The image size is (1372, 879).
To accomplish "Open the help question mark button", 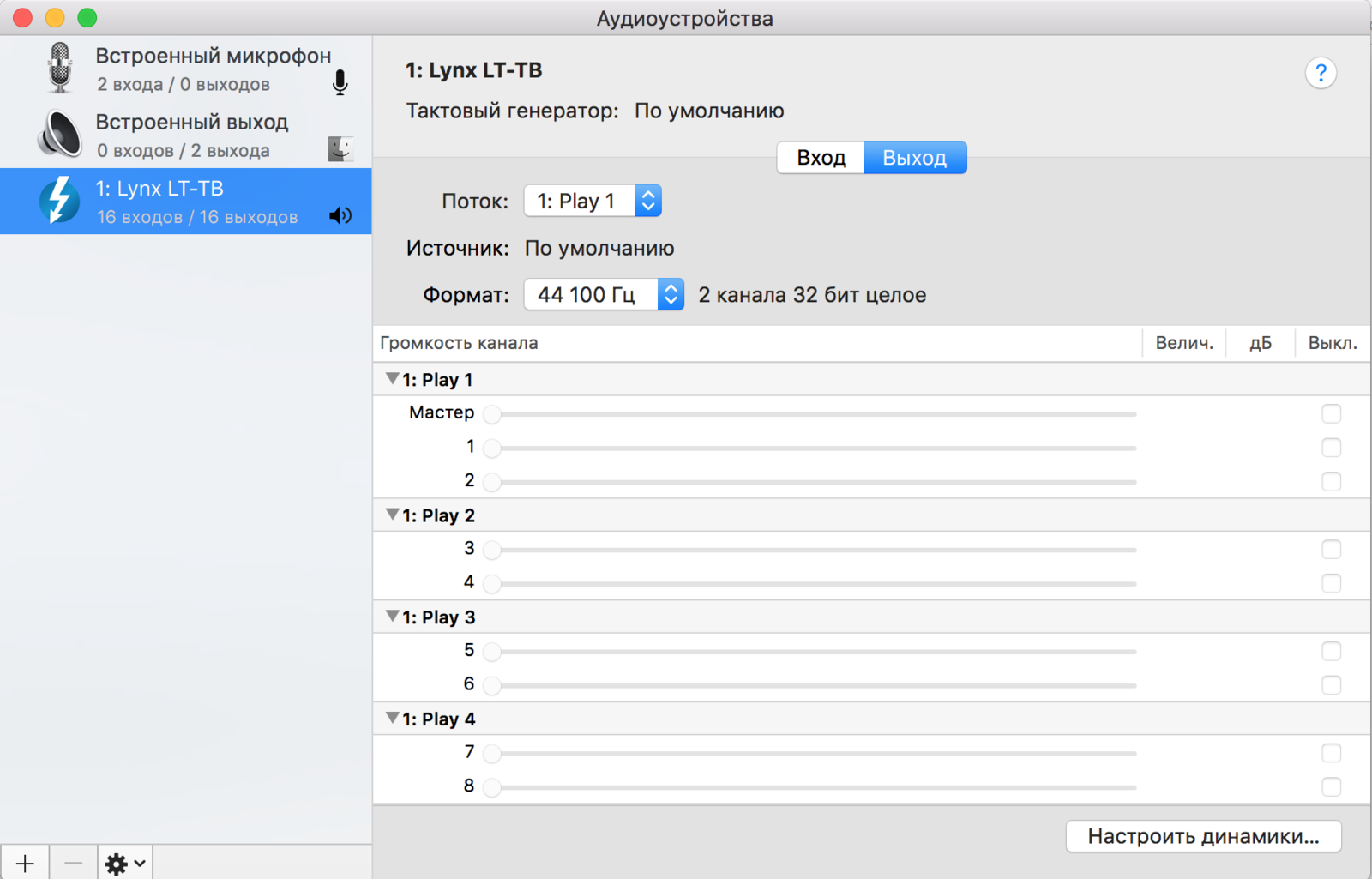I will tap(1321, 73).
